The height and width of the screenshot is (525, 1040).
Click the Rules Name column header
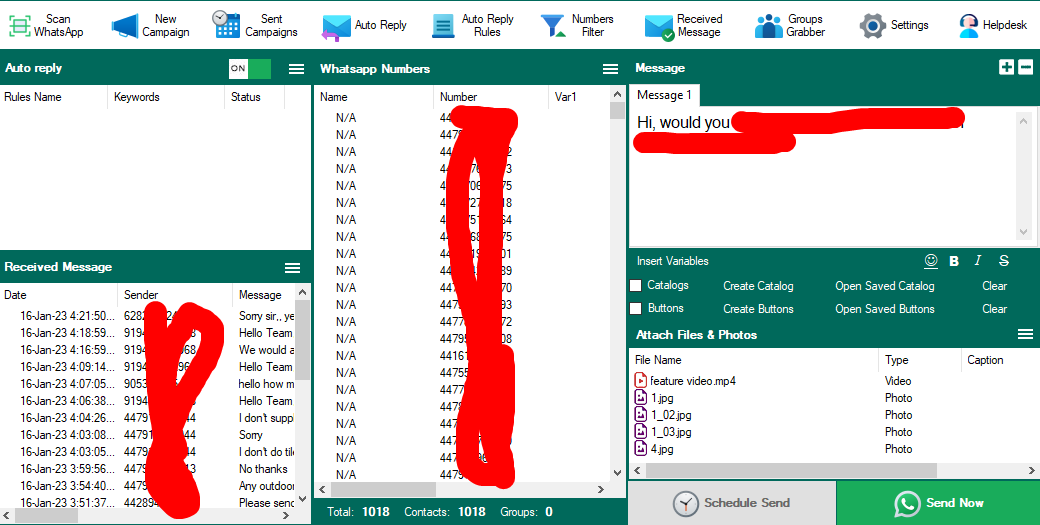(x=54, y=97)
